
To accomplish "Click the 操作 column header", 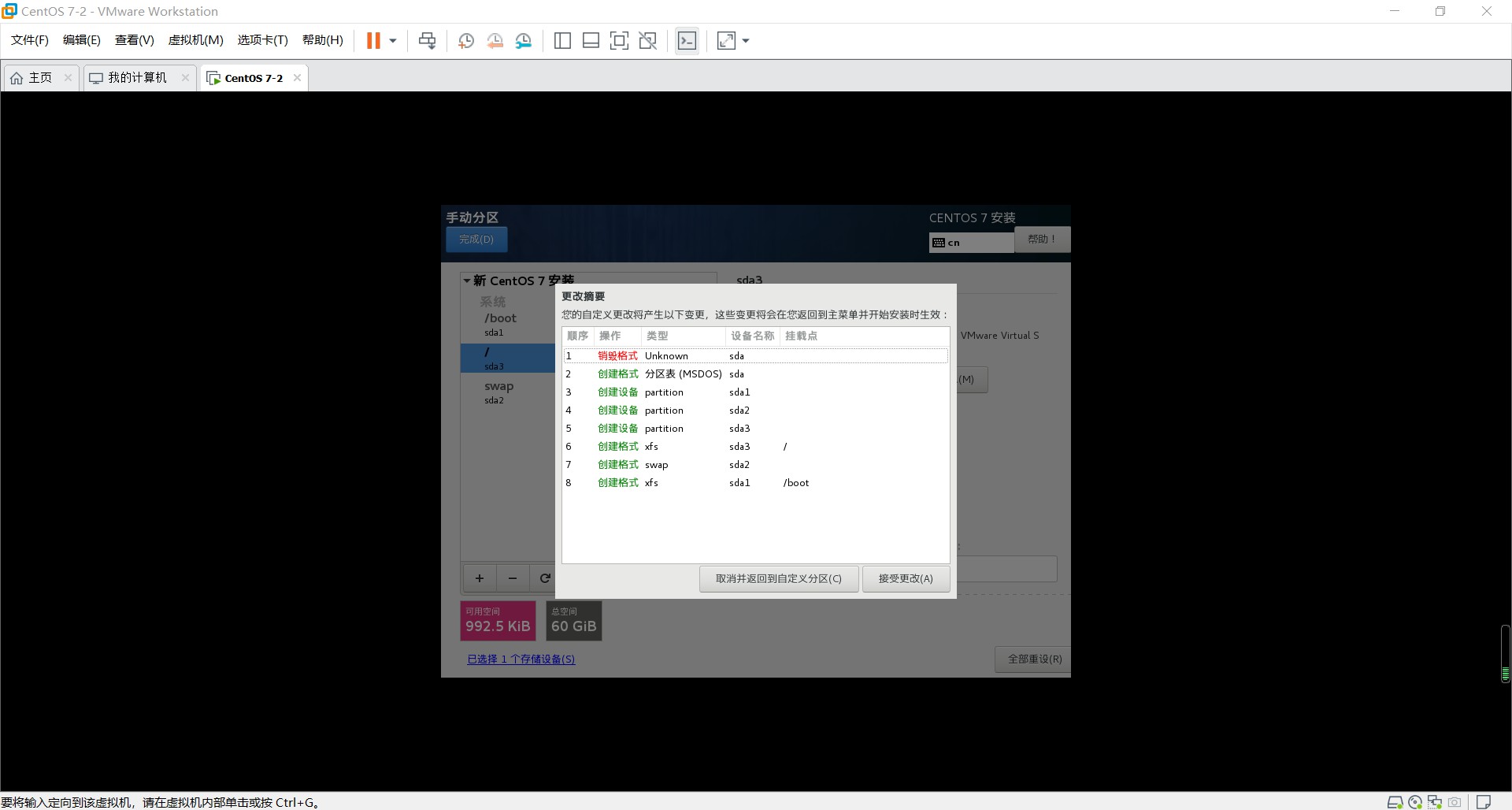I will [x=617, y=336].
